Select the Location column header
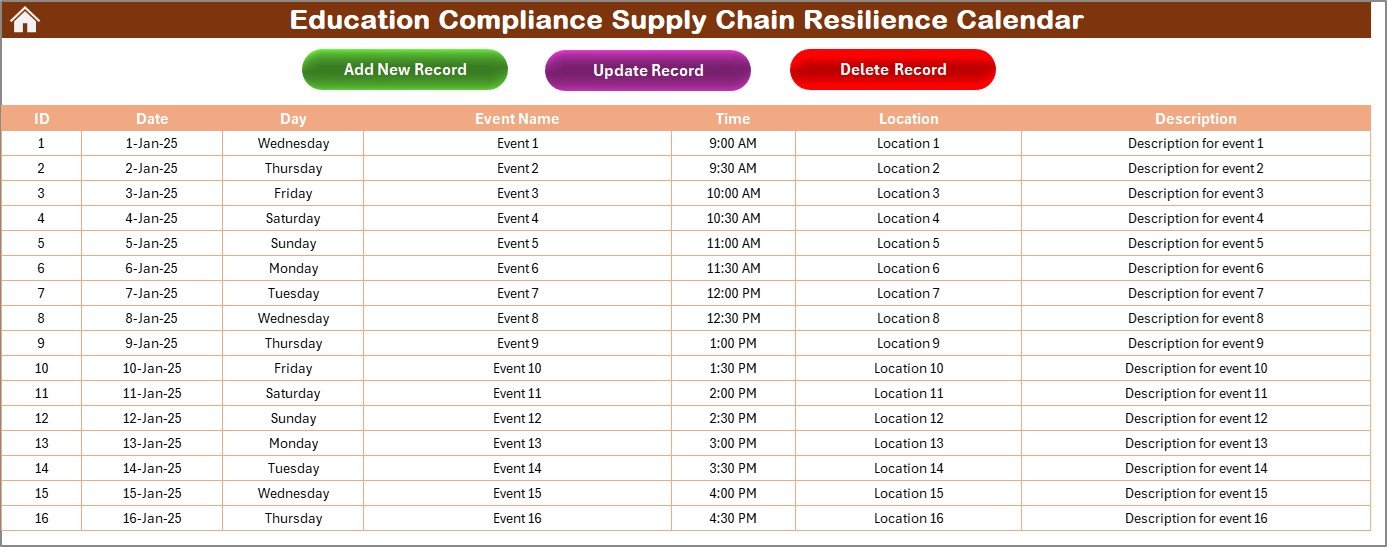 pos(908,118)
